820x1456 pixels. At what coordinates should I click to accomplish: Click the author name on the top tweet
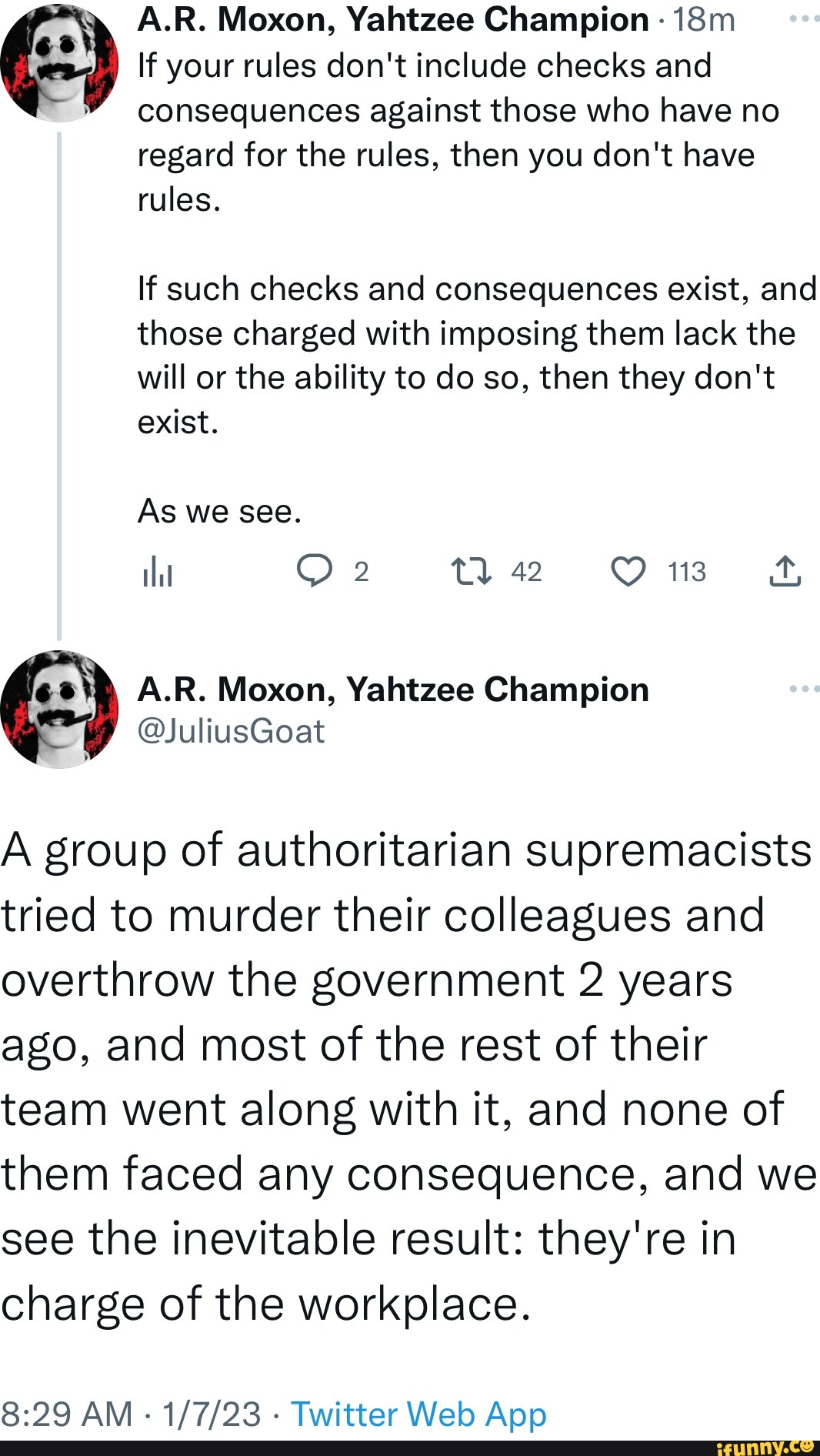click(393, 20)
